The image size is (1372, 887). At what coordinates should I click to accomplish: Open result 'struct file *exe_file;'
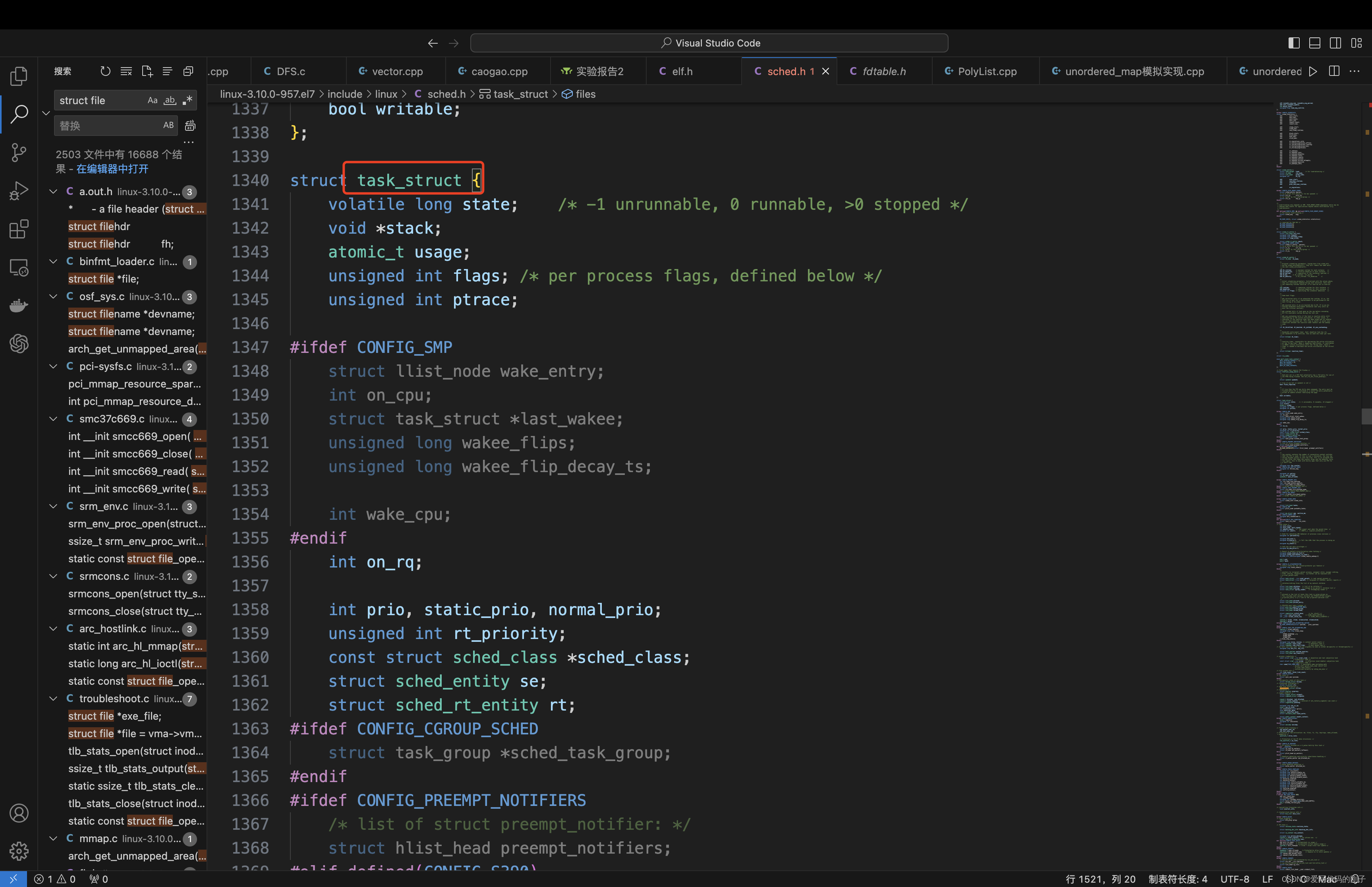coord(114,716)
